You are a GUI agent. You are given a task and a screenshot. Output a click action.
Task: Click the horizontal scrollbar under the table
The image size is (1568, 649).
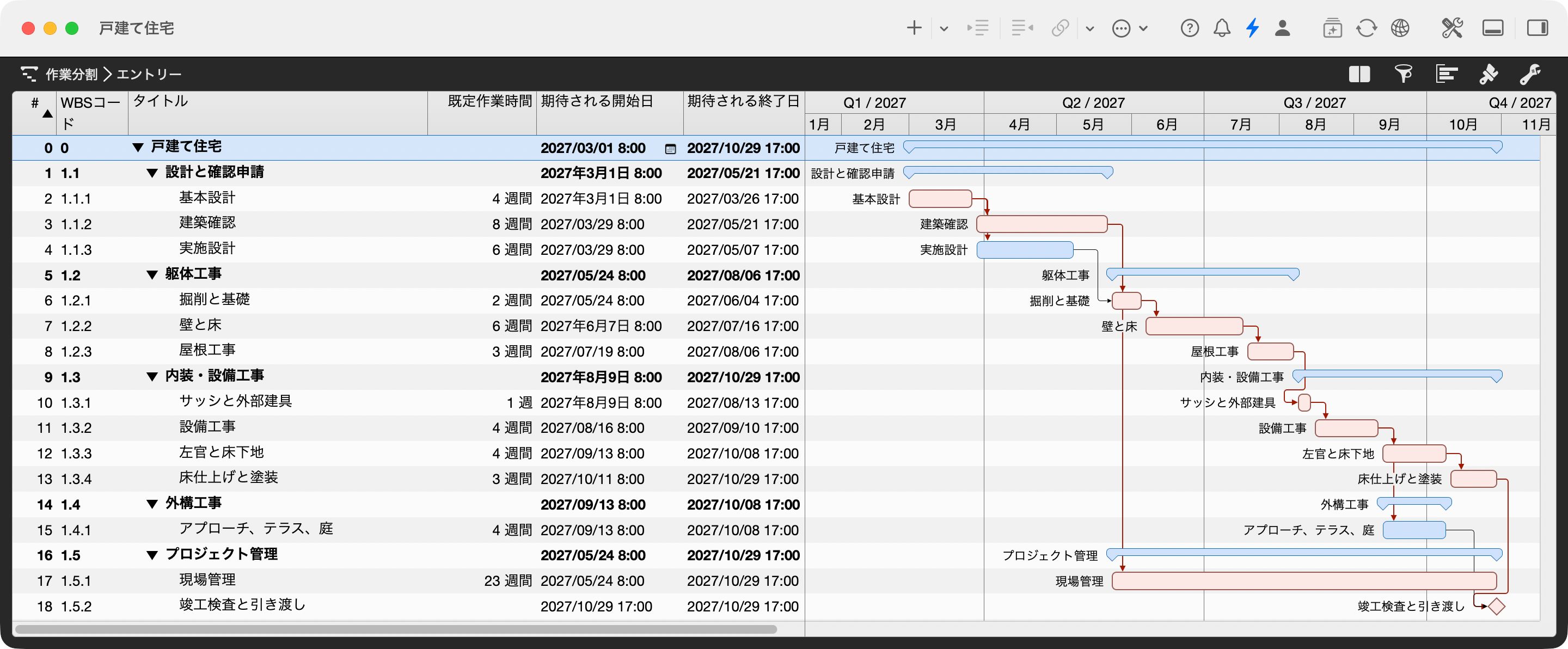(x=396, y=629)
